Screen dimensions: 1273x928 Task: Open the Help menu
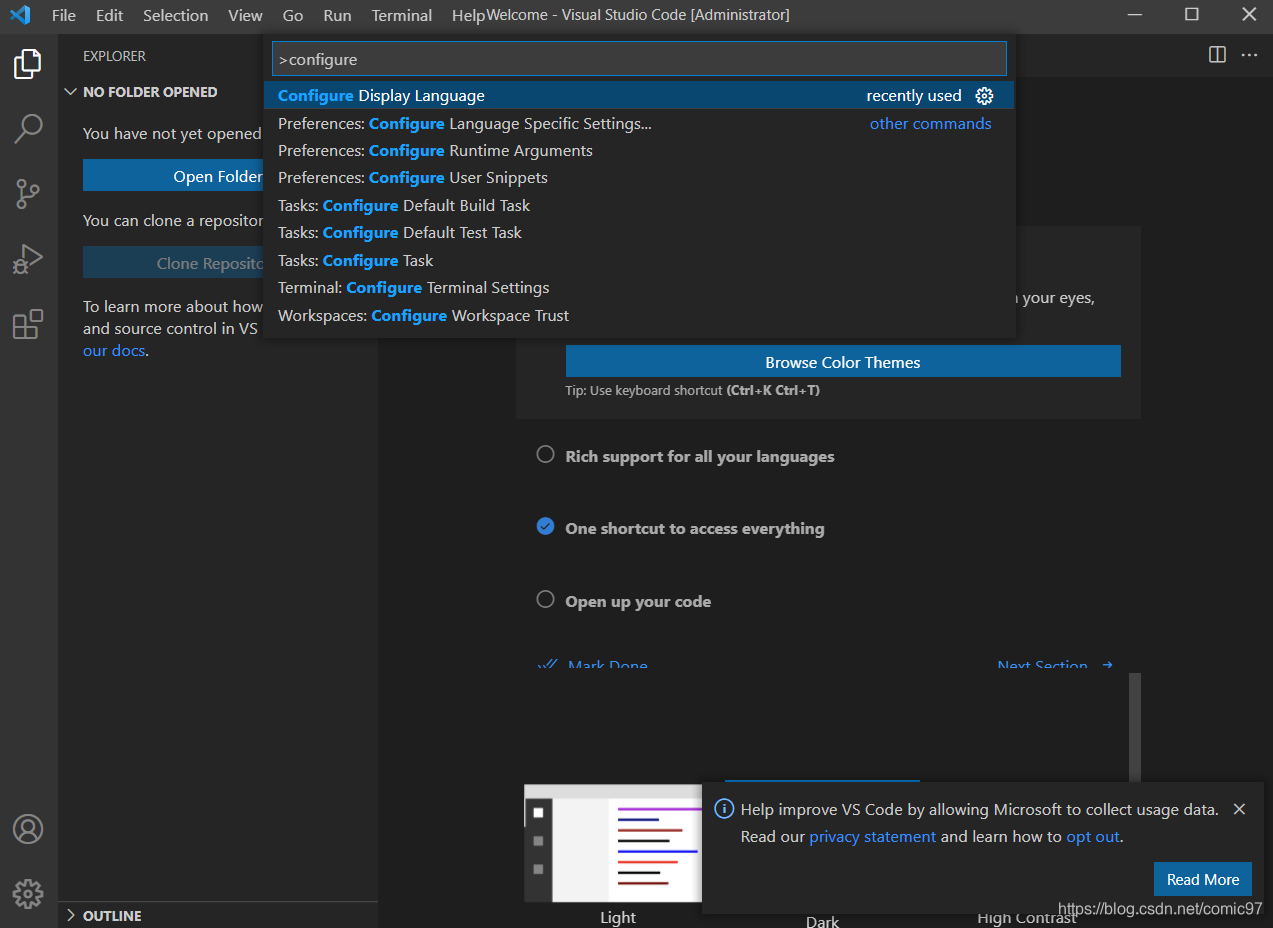pos(468,15)
